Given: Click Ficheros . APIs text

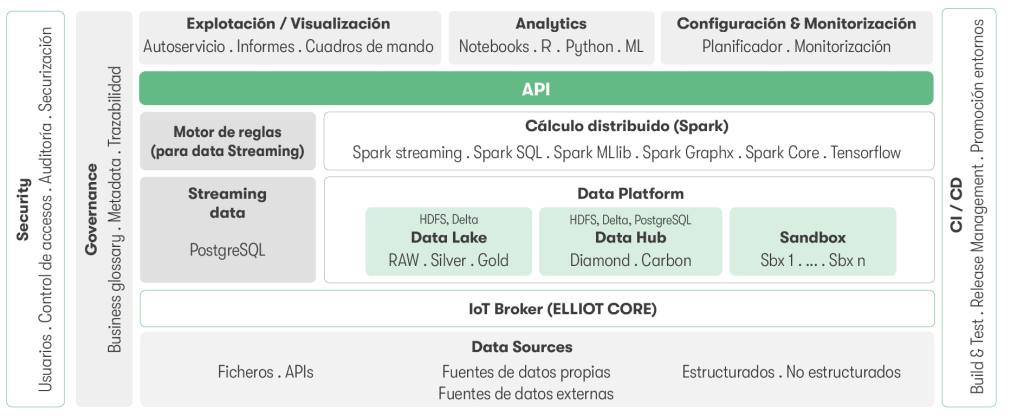Looking at the screenshot, I should pos(265,372).
